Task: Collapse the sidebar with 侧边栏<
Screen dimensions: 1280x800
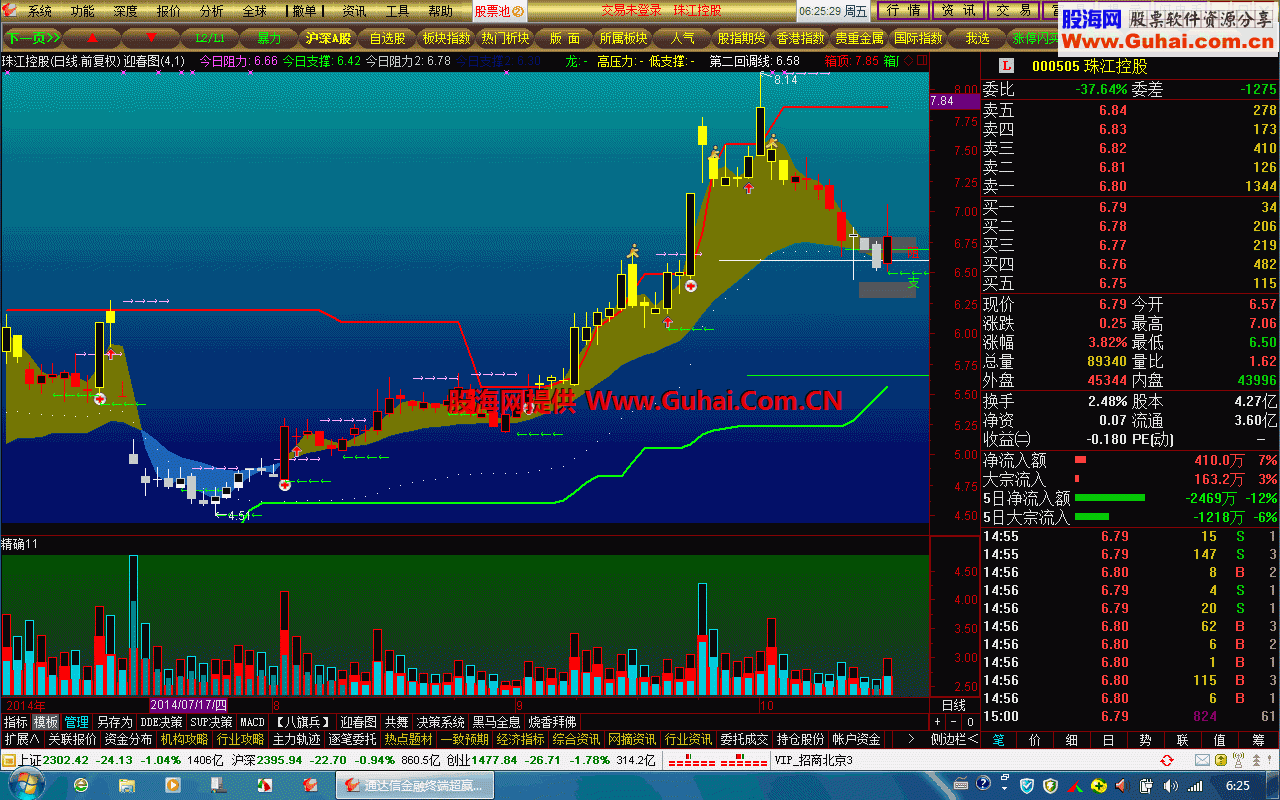Action: click(954, 739)
